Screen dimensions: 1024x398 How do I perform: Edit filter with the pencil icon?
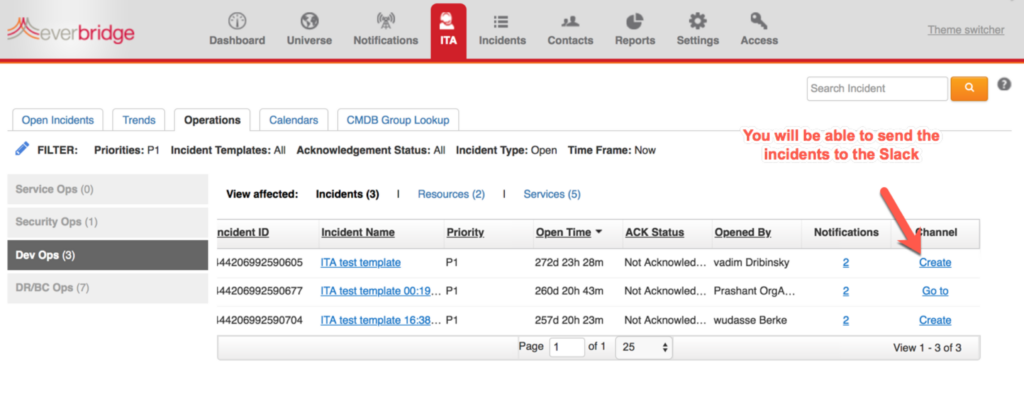point(22,149)
